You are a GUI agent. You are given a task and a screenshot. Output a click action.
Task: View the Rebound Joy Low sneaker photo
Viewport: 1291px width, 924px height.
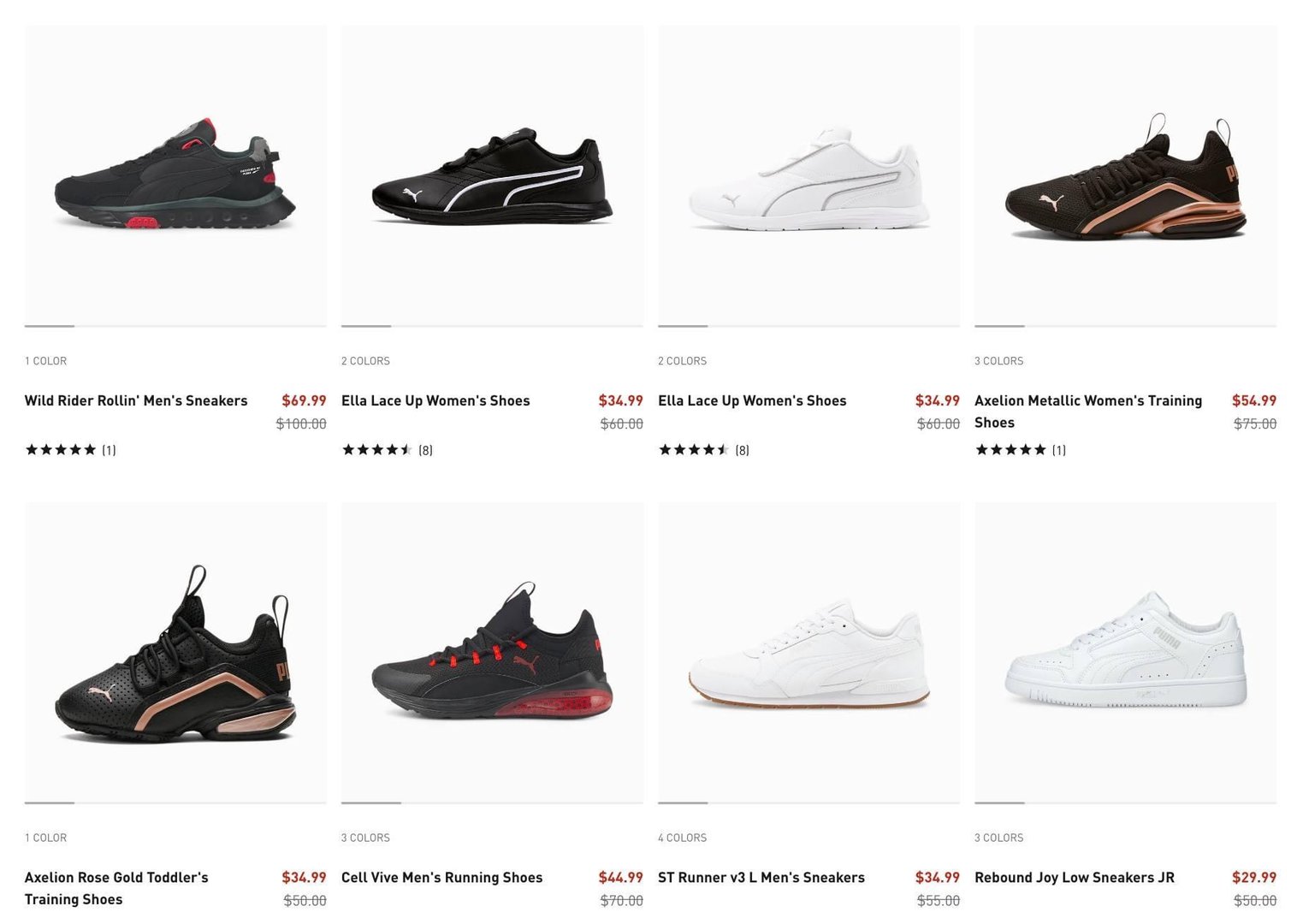pos(1125,652)
